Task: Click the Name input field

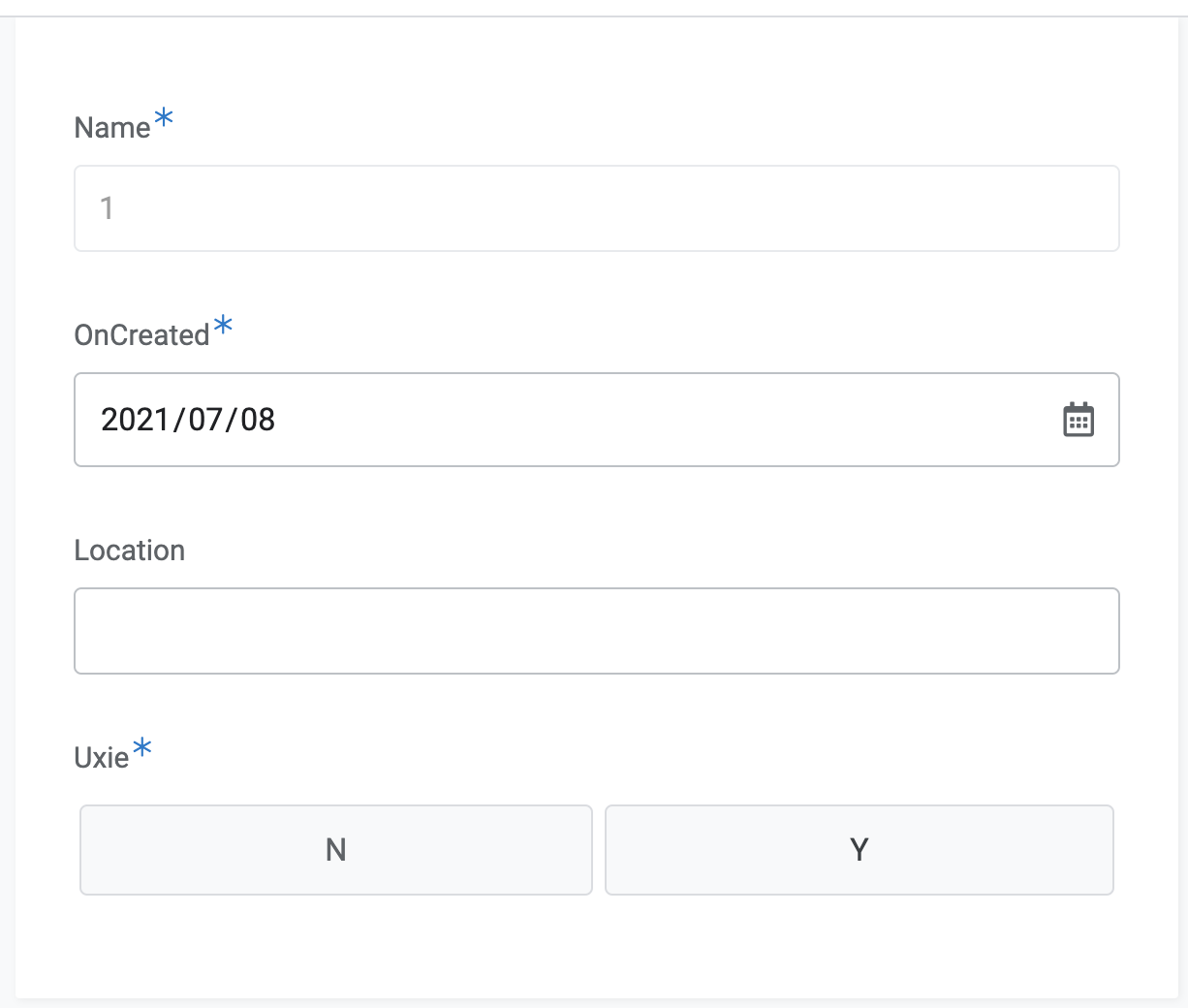Action: pos(597,208)
